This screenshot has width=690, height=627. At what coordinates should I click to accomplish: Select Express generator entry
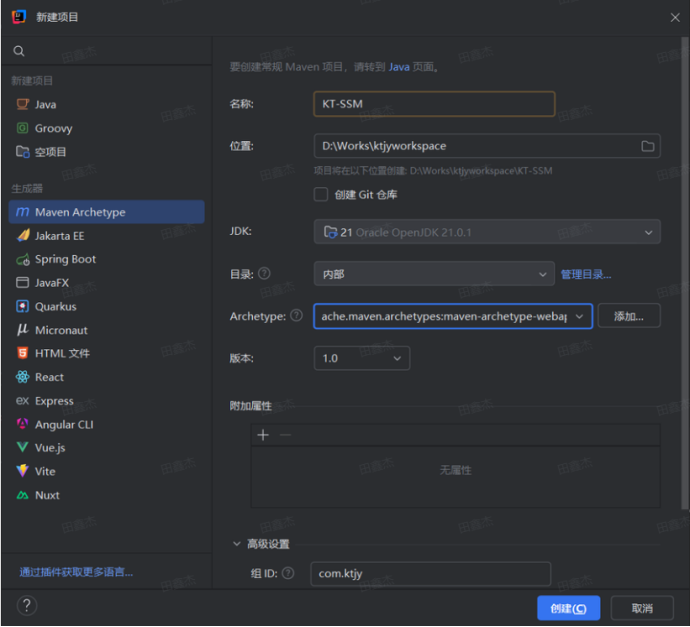pyautogui.click(x=106, y=401)
